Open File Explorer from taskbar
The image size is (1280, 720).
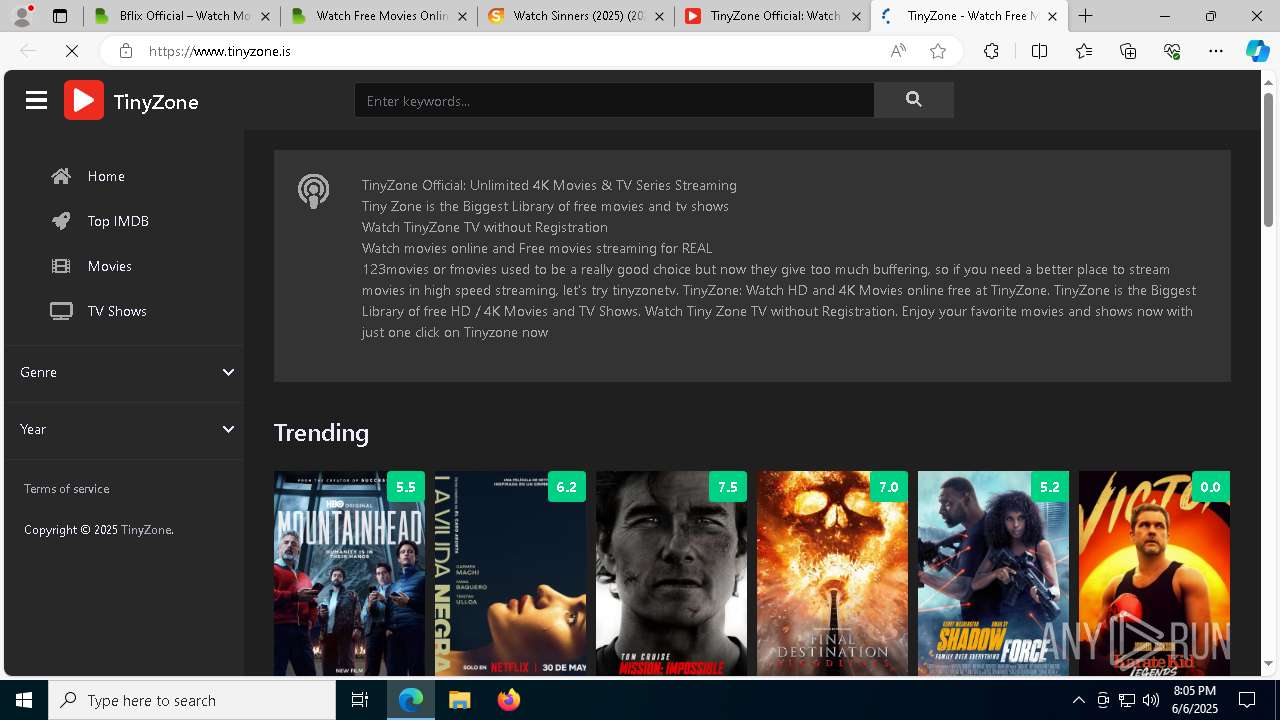pyautogui.click(x=459, y=700)
